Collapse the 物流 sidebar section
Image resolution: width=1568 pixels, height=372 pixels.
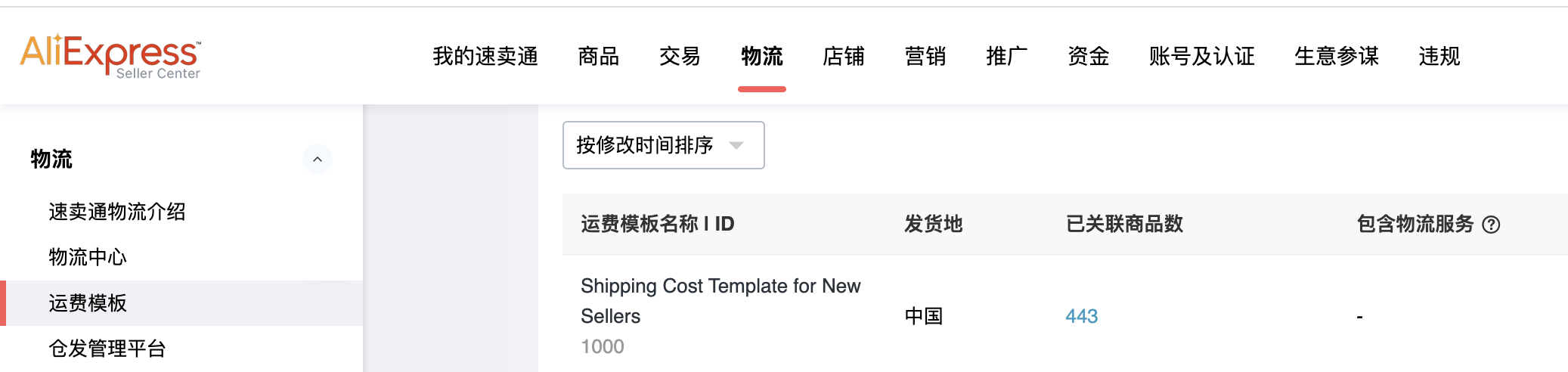coord(318,159)
